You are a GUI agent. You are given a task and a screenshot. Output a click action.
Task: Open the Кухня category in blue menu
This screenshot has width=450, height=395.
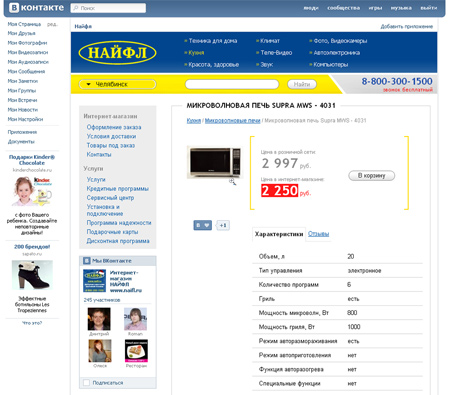coord(196,53)
